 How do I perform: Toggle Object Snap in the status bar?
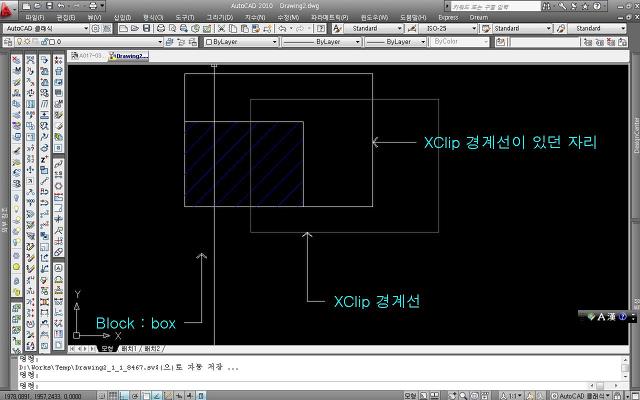coord(146,396)
